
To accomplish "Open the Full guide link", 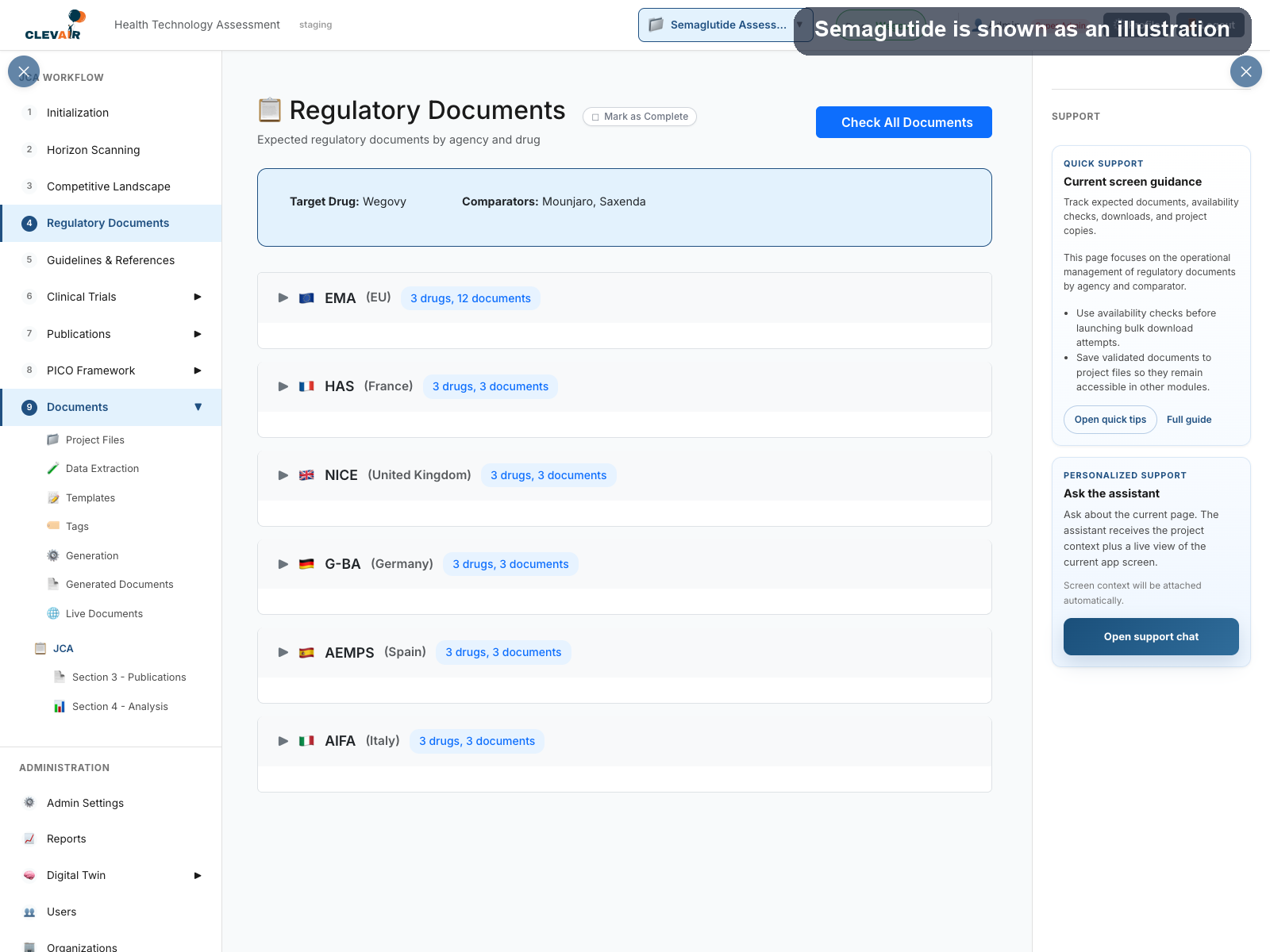I will click(x=1189, y=420).
